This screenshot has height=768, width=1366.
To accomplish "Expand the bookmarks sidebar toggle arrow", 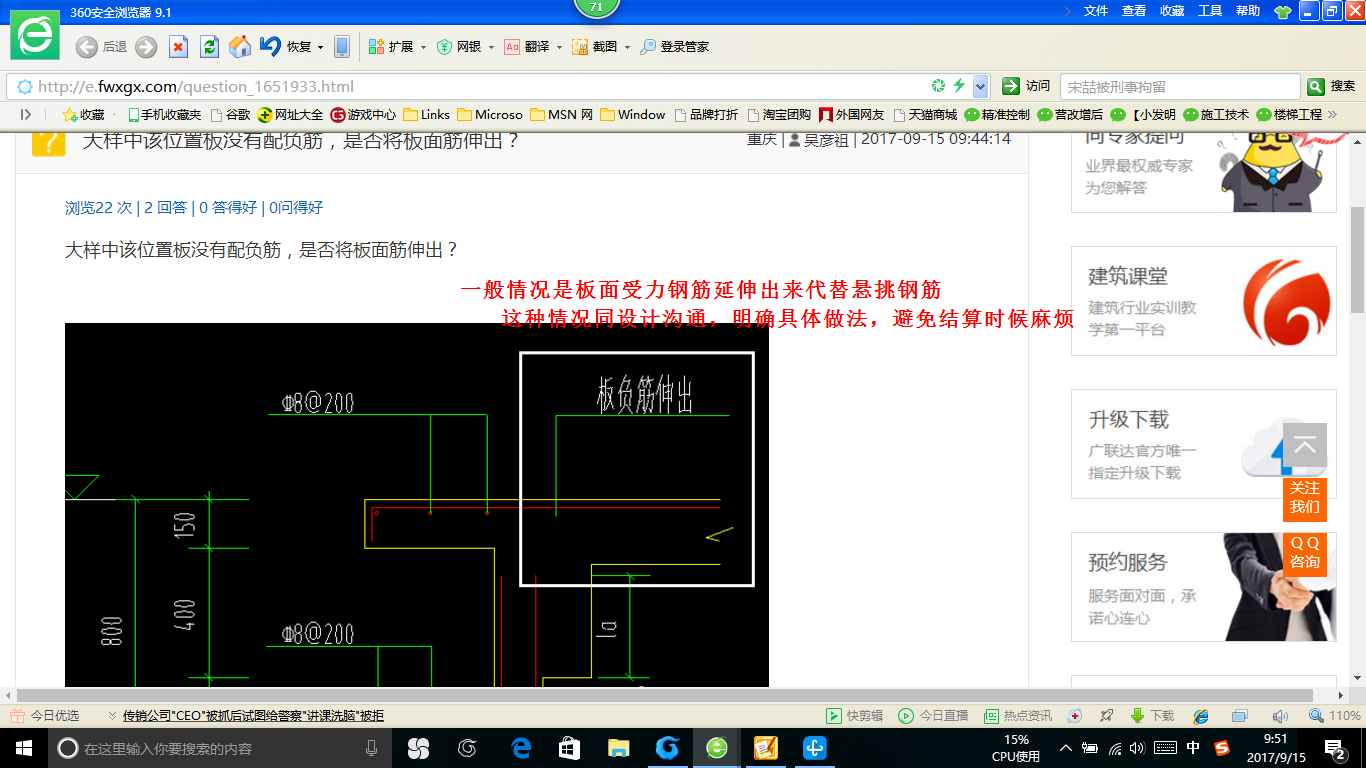I will coord(26,115).
